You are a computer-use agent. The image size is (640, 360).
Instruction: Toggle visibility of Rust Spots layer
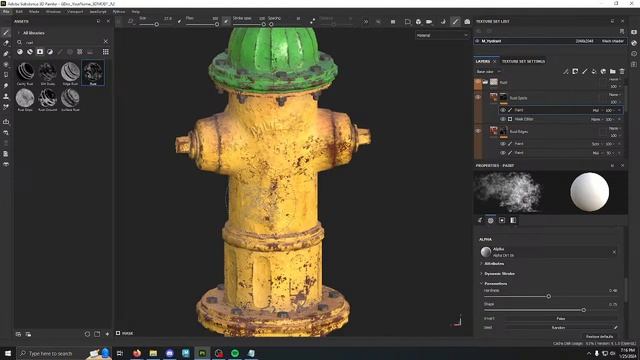click(x=478, y=97)
